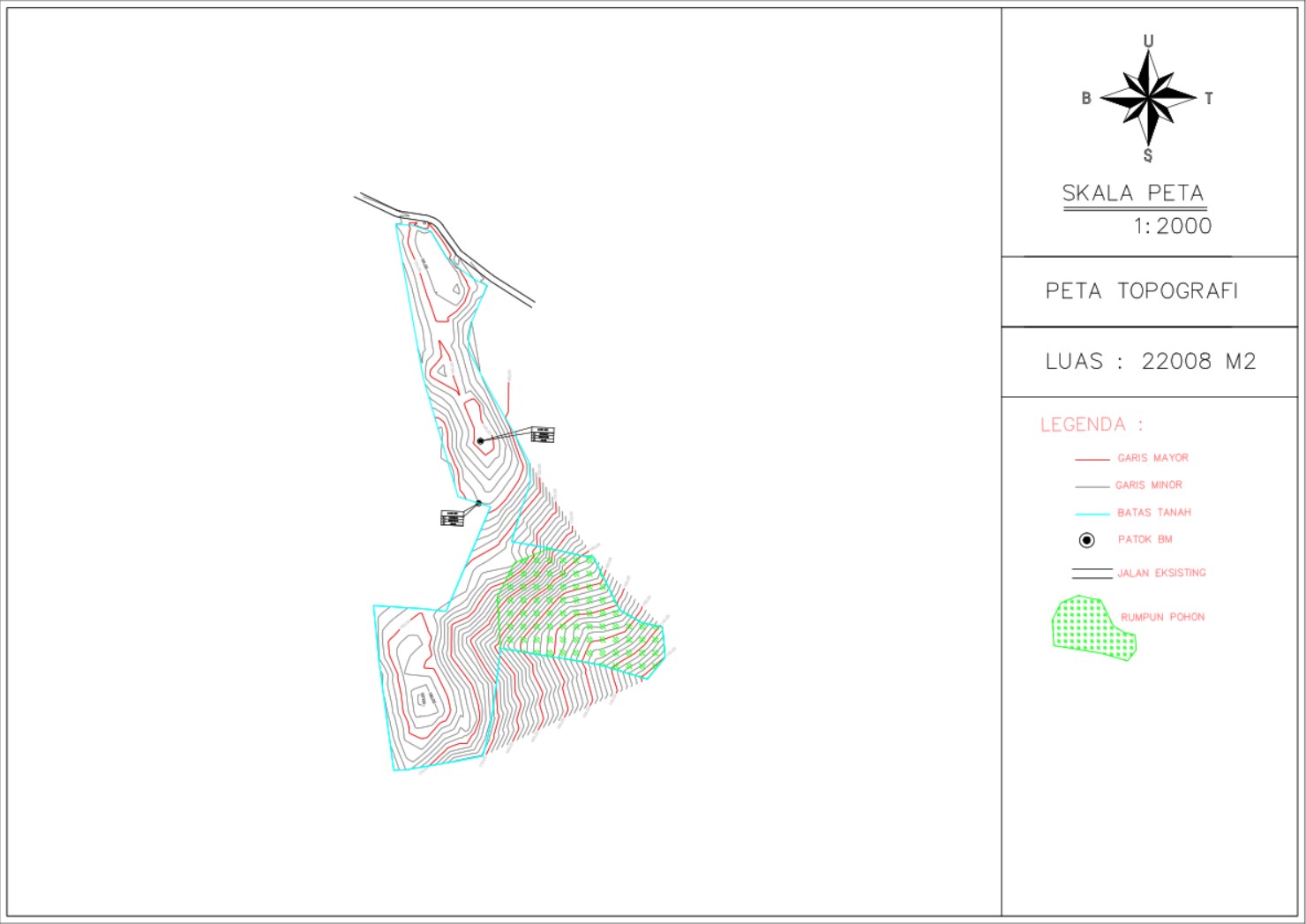This screenshot has width=1306, height=924.
Task: Click the RUMPUN POHON legend label
Action: (1162, 618)
